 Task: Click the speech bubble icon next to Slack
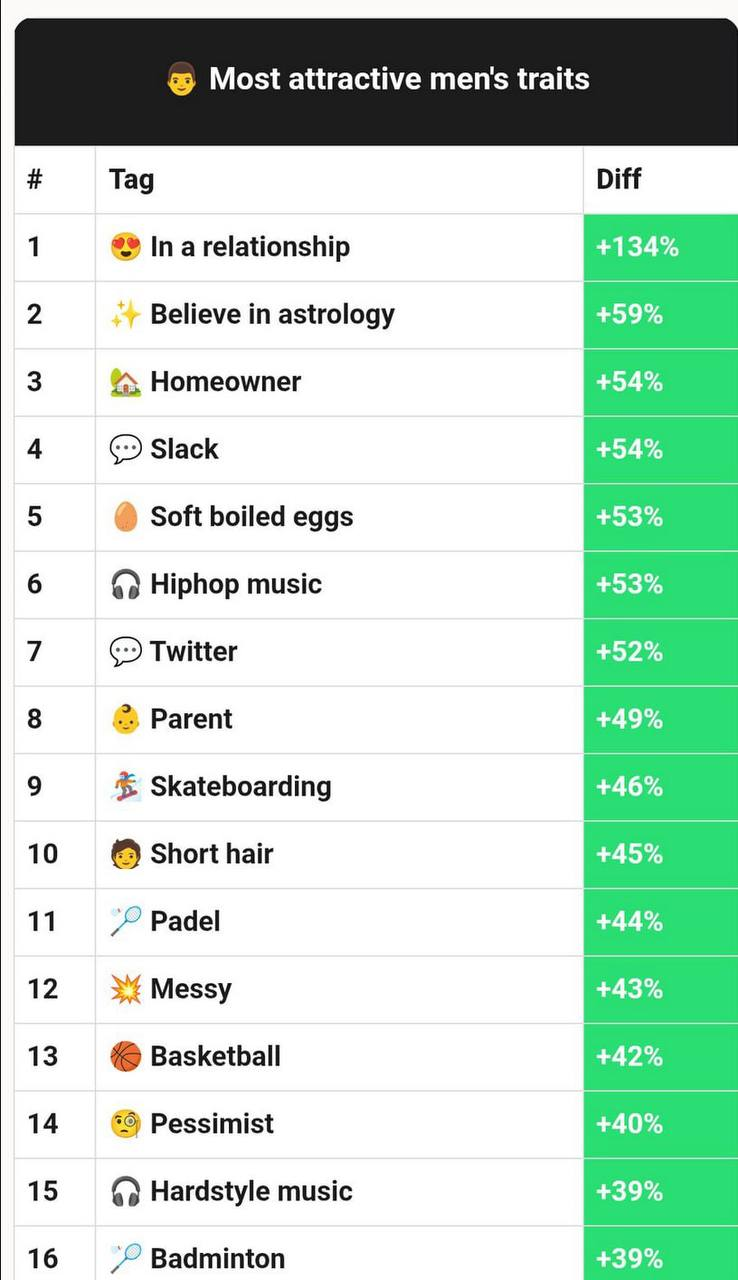tap(126, 450)
